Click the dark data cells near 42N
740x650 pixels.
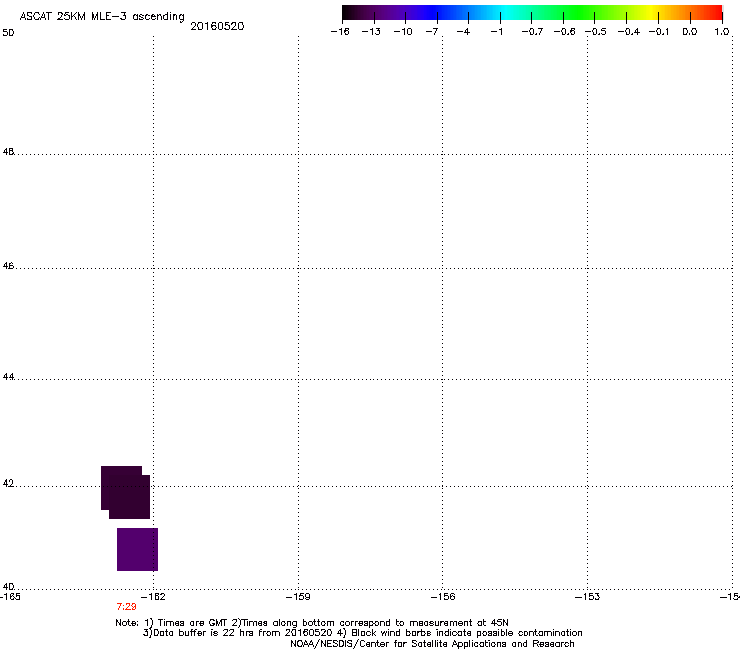(x=126, y=492)
